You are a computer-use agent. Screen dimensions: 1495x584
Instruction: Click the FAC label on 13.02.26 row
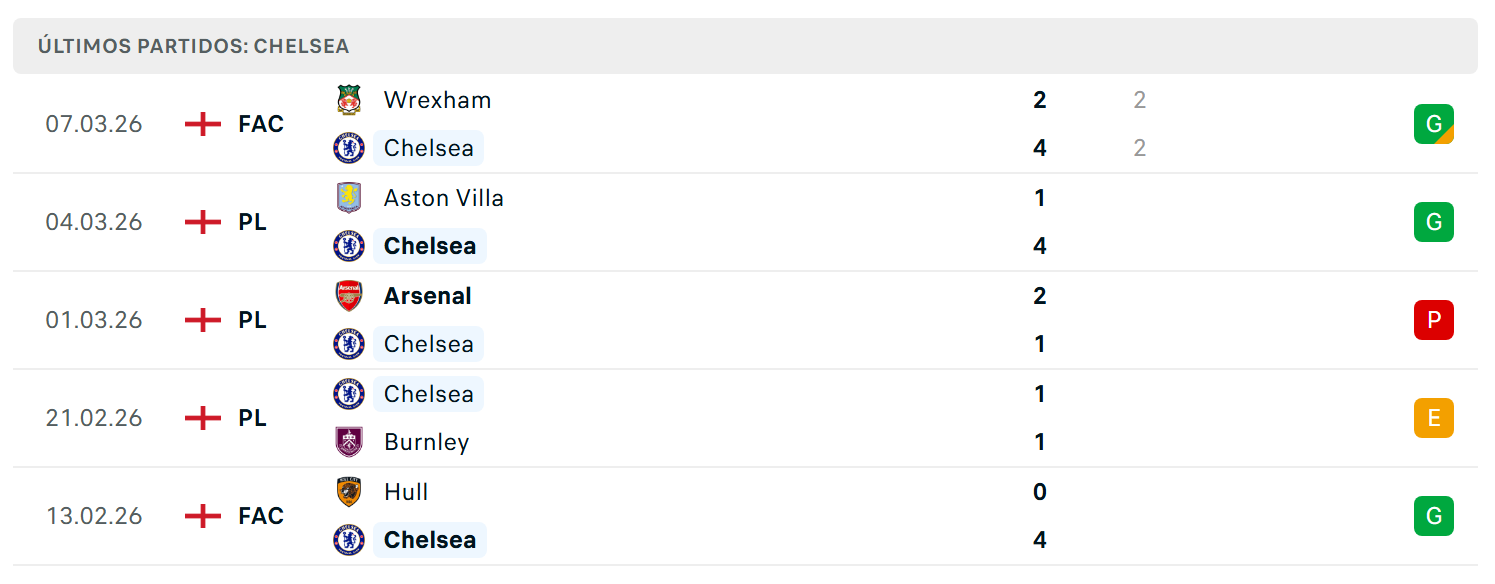point(261,516)
